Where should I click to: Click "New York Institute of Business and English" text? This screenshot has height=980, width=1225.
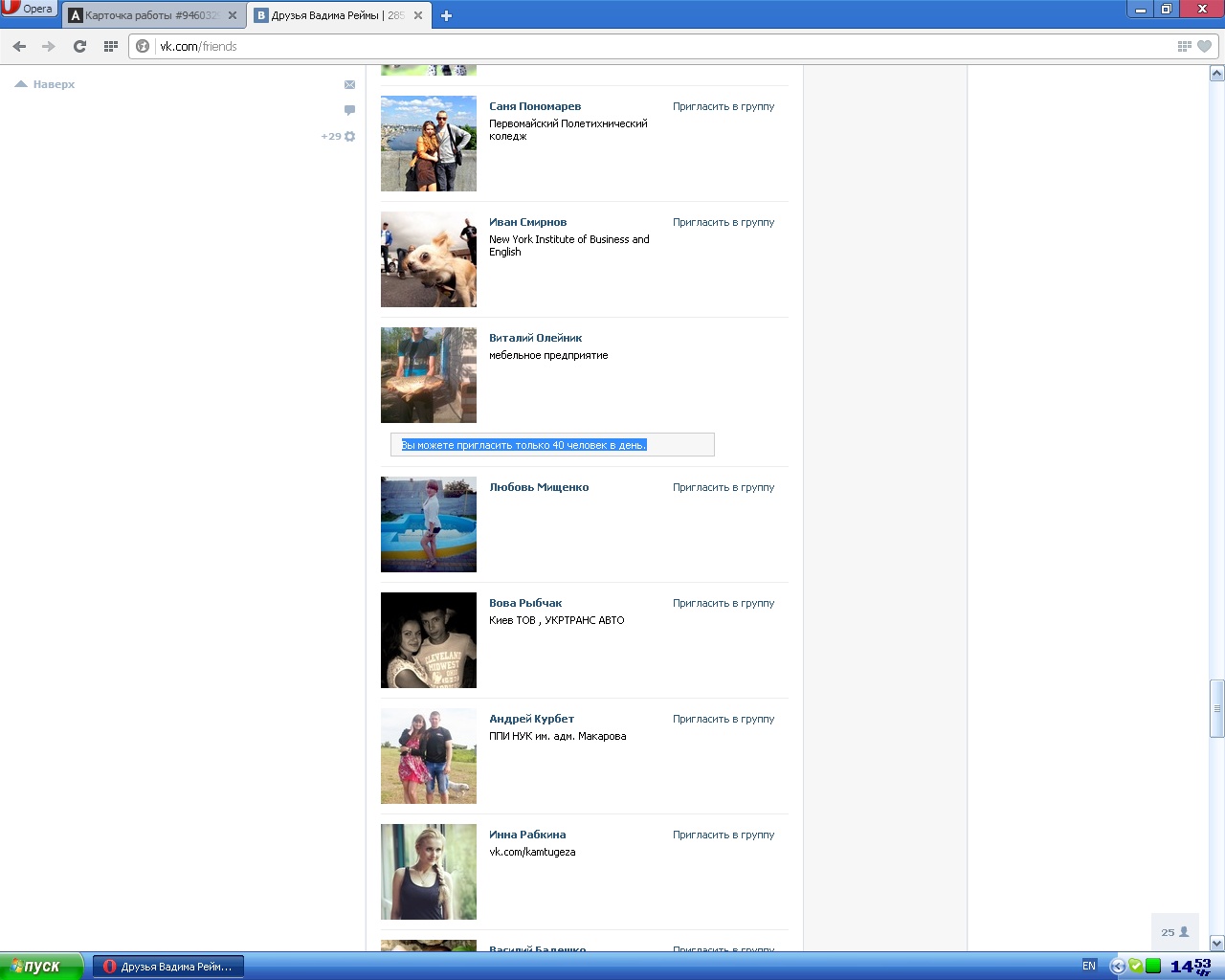coord(569,246)
